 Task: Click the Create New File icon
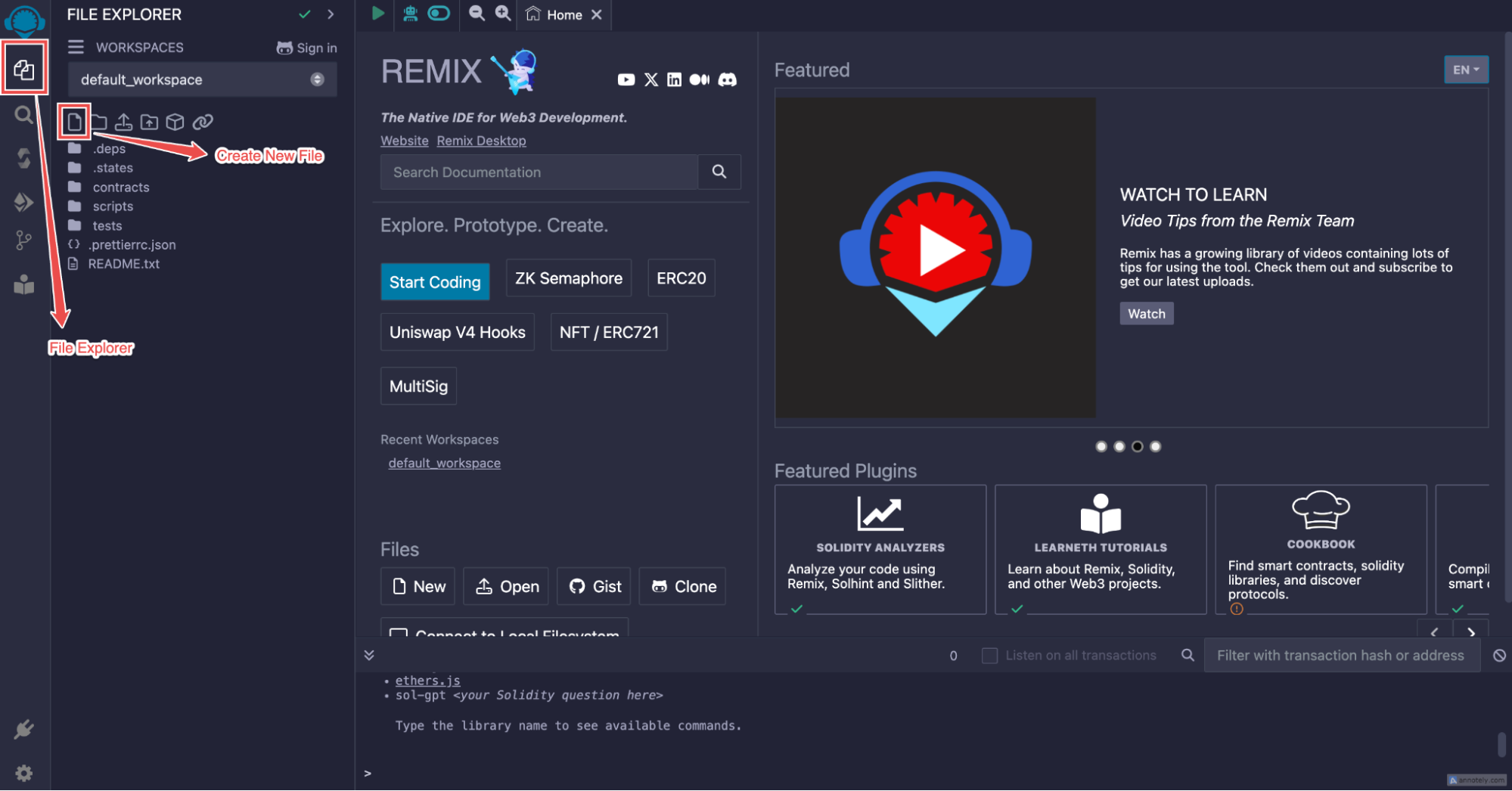pyautogui.click(x=74, y=122)
